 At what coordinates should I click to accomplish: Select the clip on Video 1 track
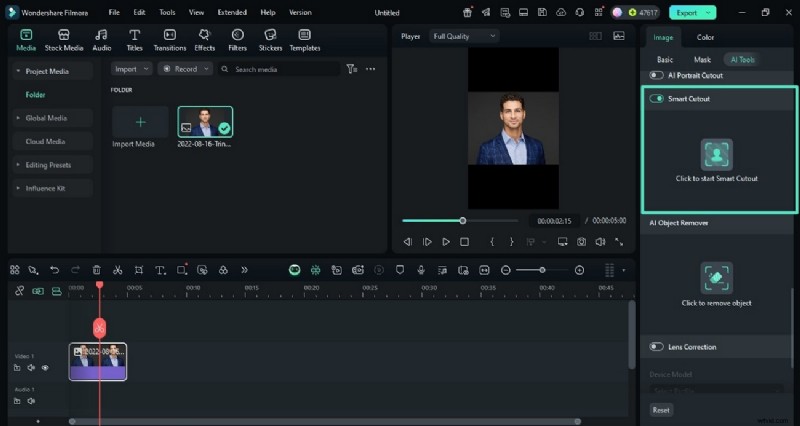[x=98, y=362]
